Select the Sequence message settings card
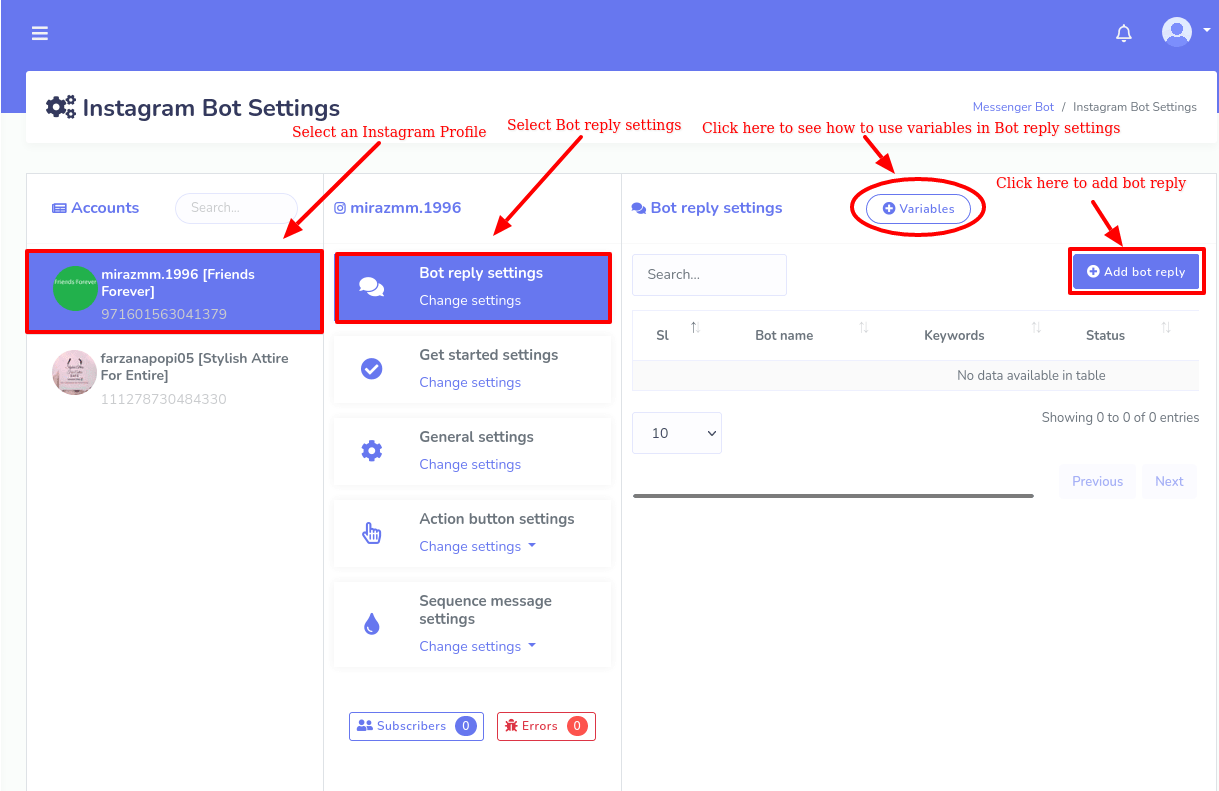 pos(472,624)
